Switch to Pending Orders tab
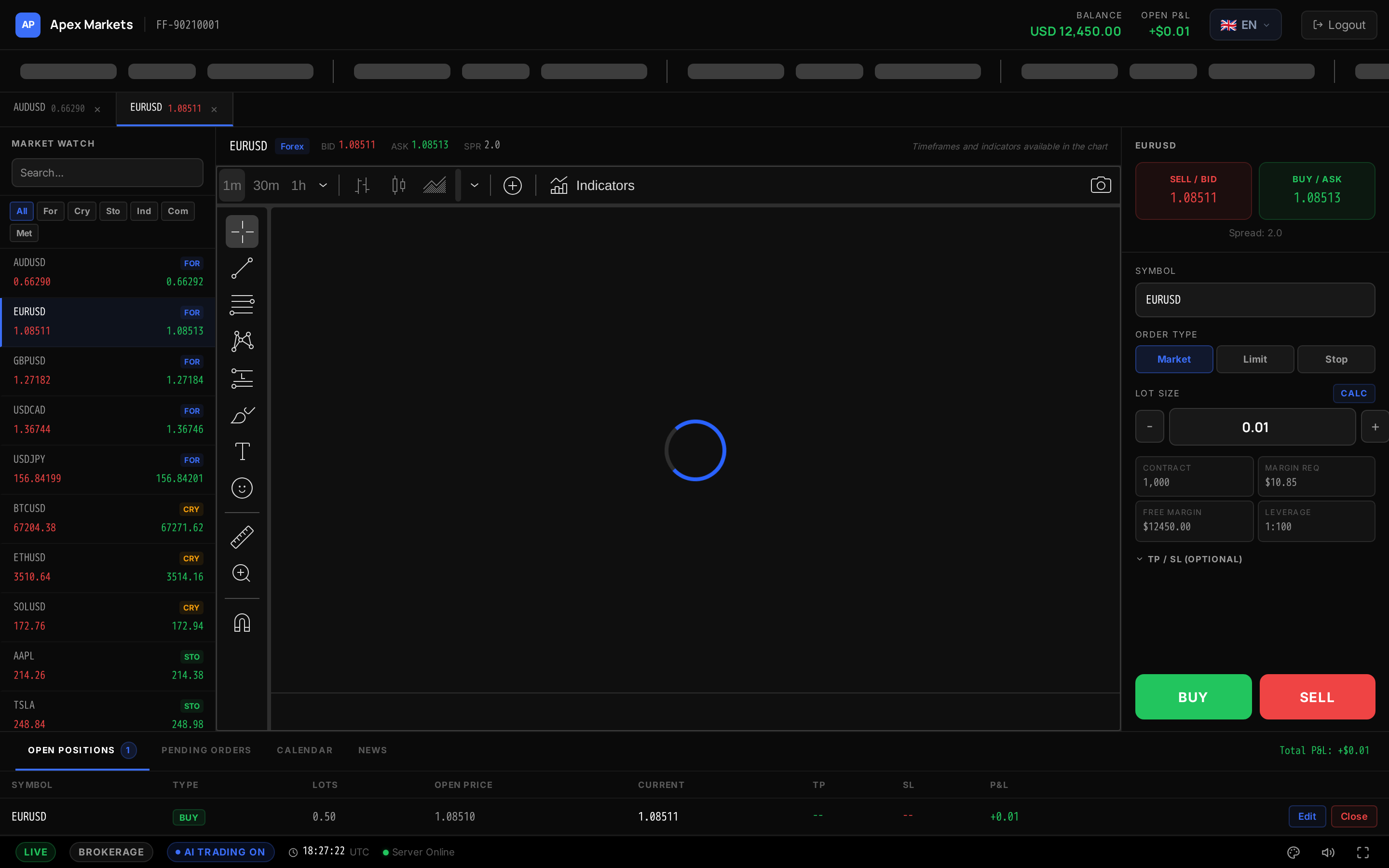 coord(206,750)
